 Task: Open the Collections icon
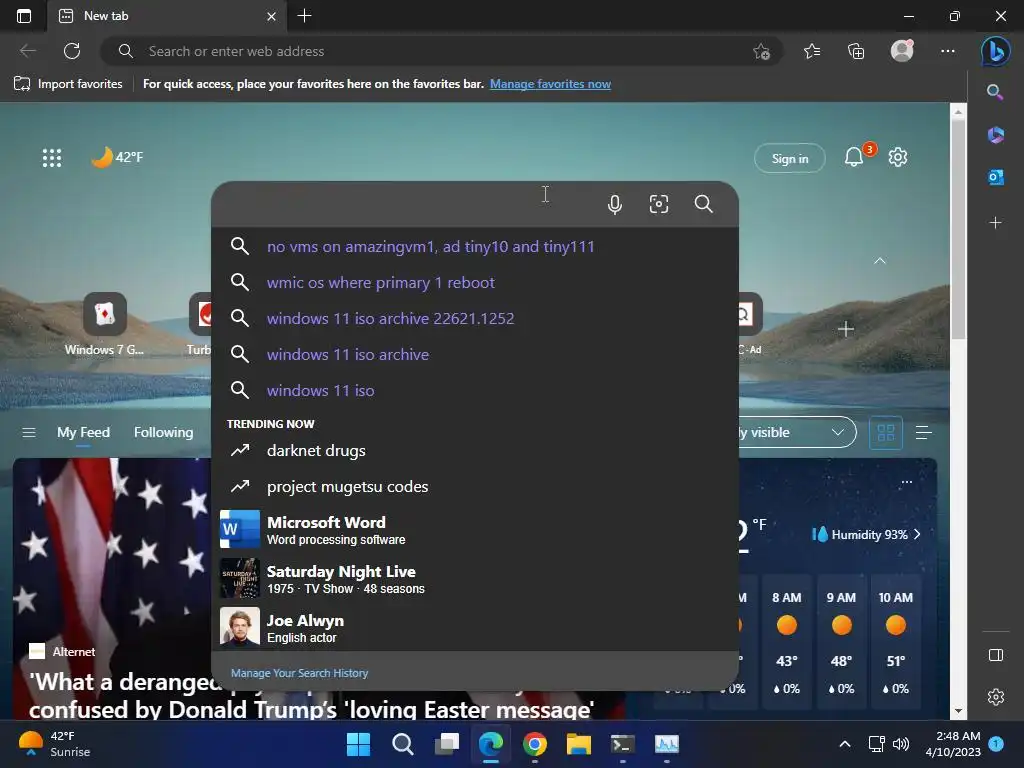[x=856, y=51]
